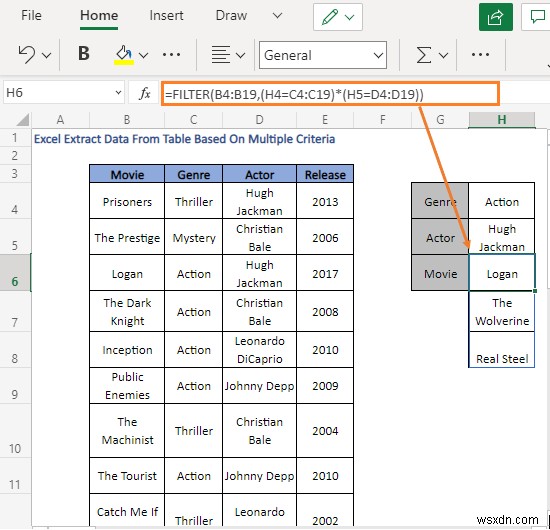The height and width of the screenshot is (530, 550).
Task: Click the Select All corner triangle
Action: (22, 120)
